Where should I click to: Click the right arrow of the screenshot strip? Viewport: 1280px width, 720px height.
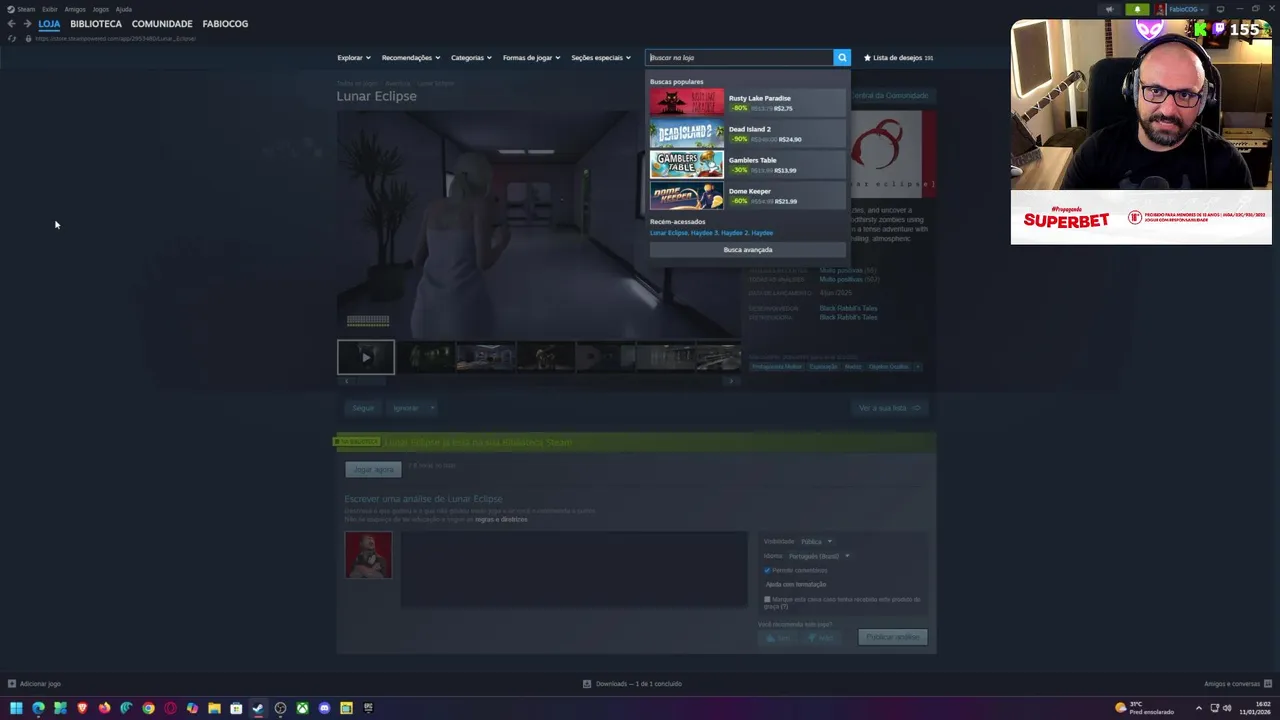(x=731, y=381)
